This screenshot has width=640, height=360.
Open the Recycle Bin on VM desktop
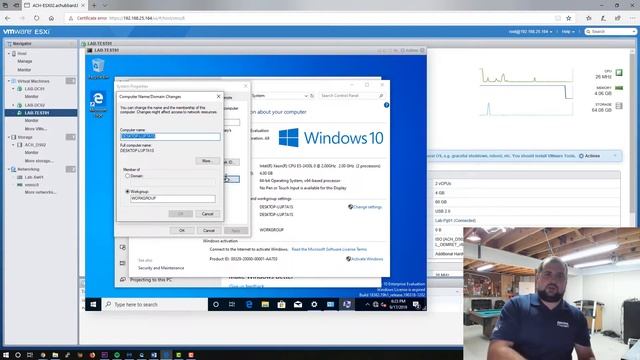(x=98, y=68)
